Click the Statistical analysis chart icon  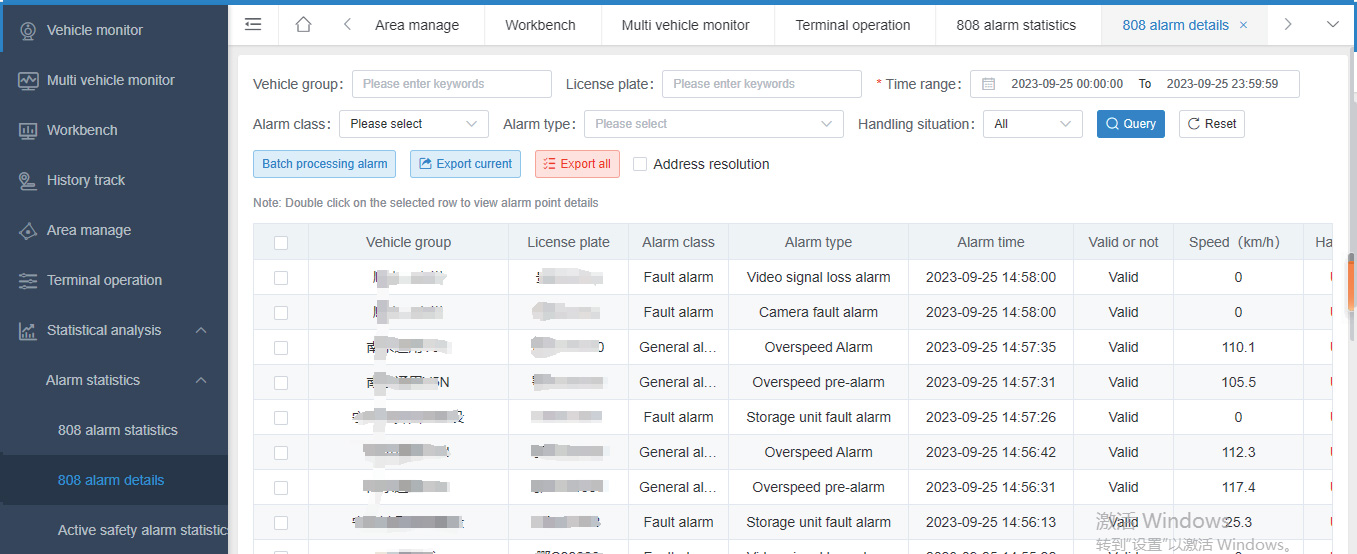28,330
